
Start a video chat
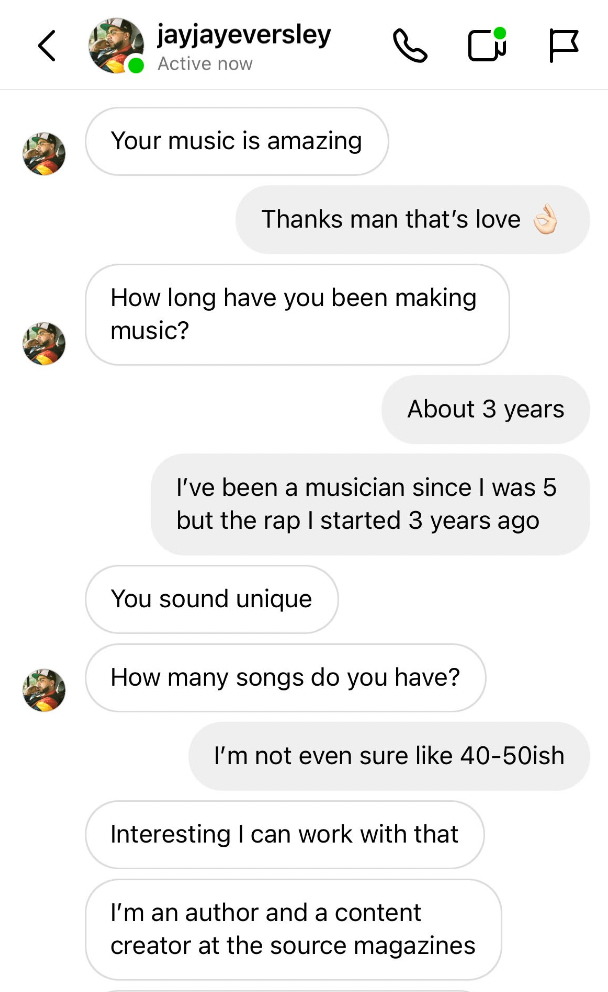click(x=486, y=46)
